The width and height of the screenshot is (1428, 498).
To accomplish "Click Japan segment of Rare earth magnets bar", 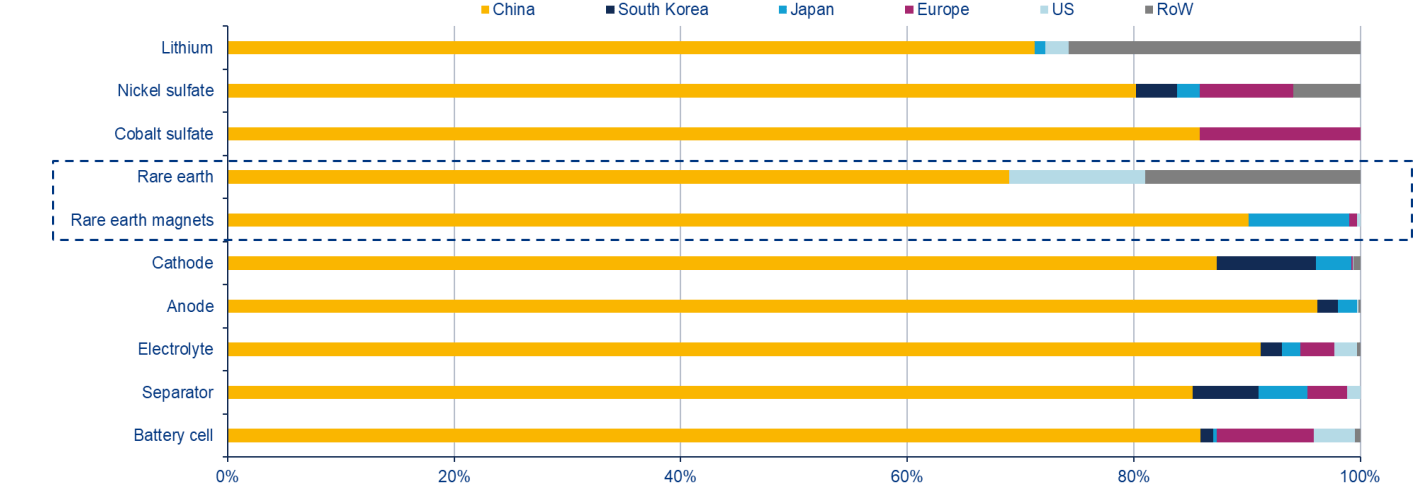I will tap(1298, 220).
